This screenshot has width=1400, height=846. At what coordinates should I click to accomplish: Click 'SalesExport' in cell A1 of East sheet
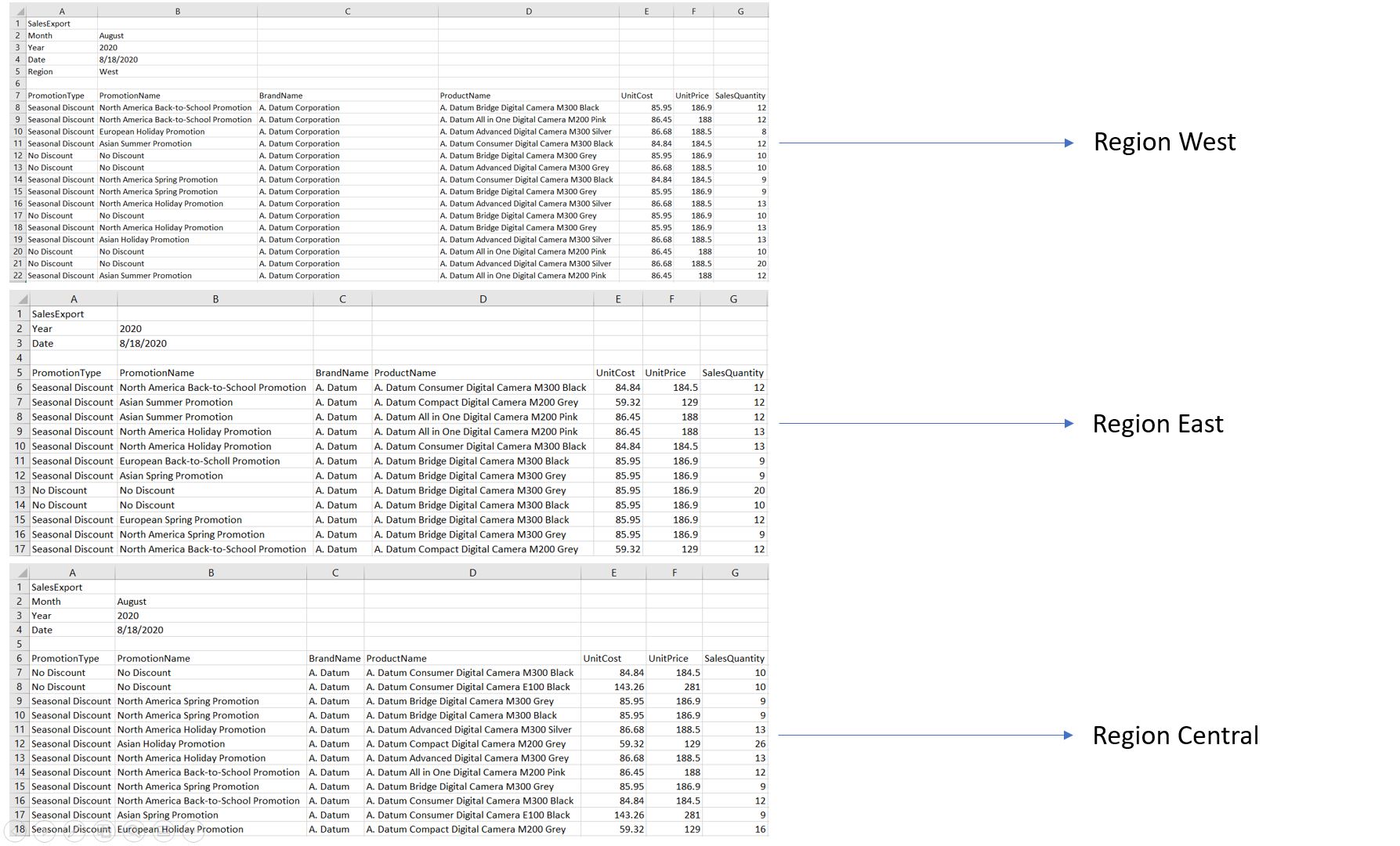click(x=58, y=314)
